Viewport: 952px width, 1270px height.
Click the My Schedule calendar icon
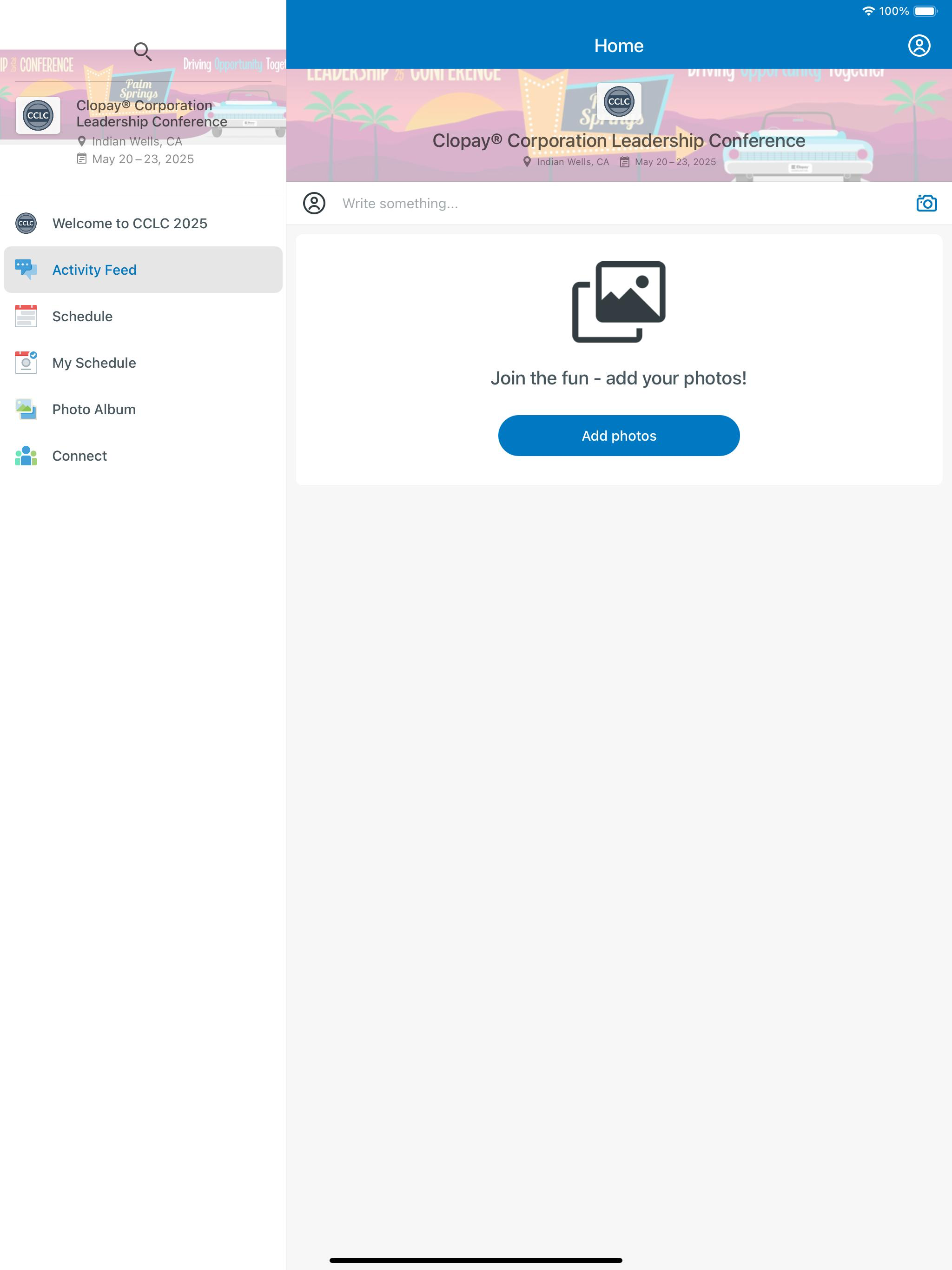[x=26, y=362]
